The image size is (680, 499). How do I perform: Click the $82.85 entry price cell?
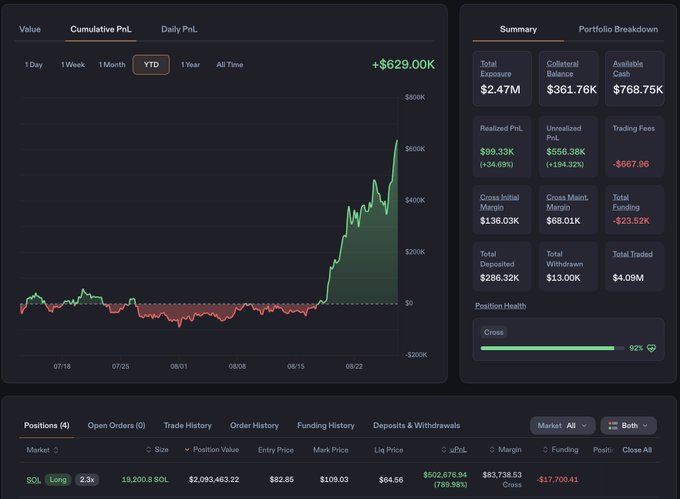click(281, 479)
